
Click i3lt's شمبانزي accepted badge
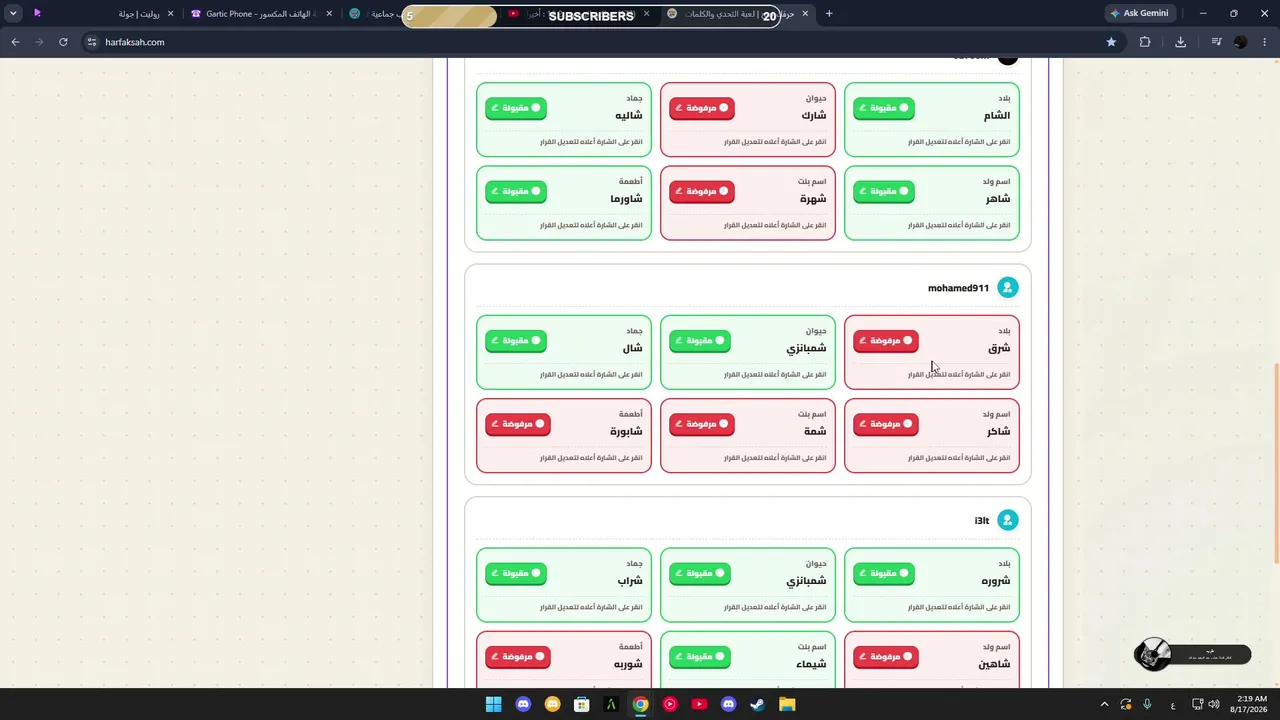point(699,574)
